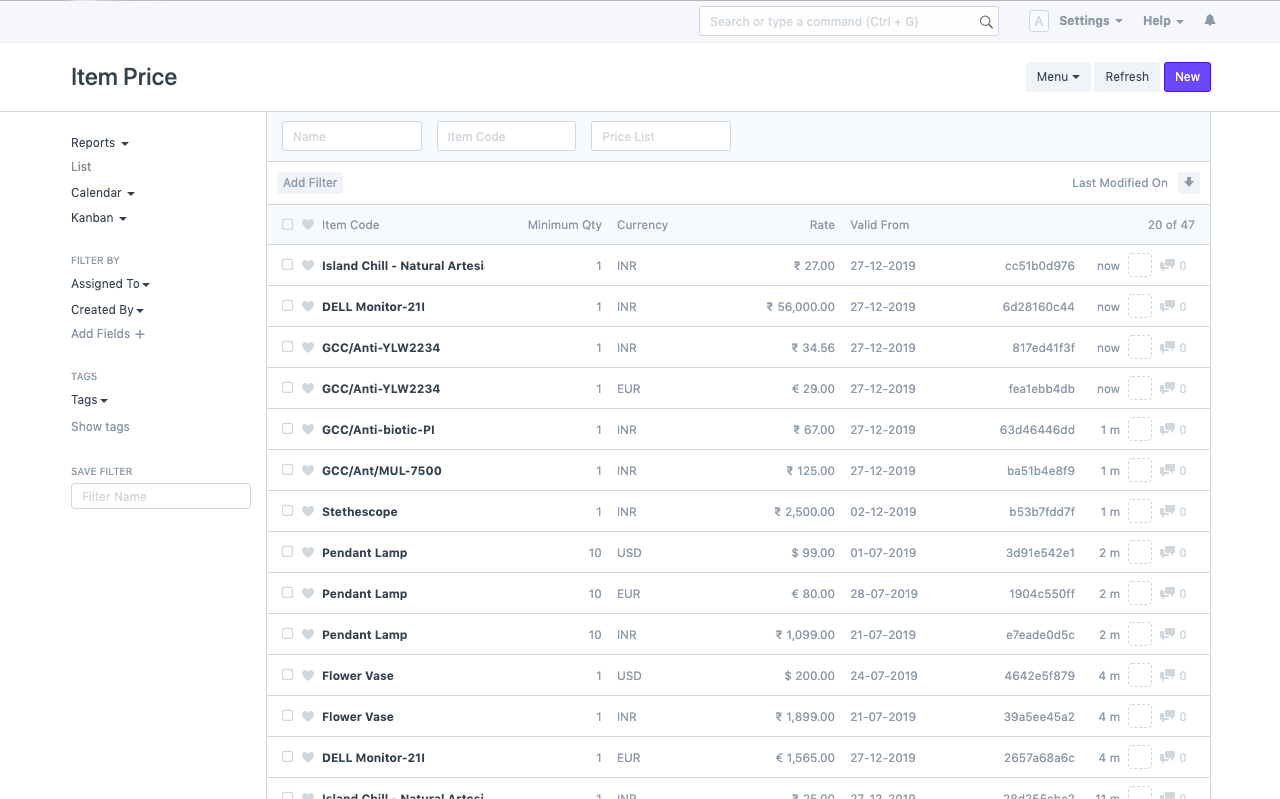
Task: Open comments icon on Island Chill row
Action: click(1167, 266)
